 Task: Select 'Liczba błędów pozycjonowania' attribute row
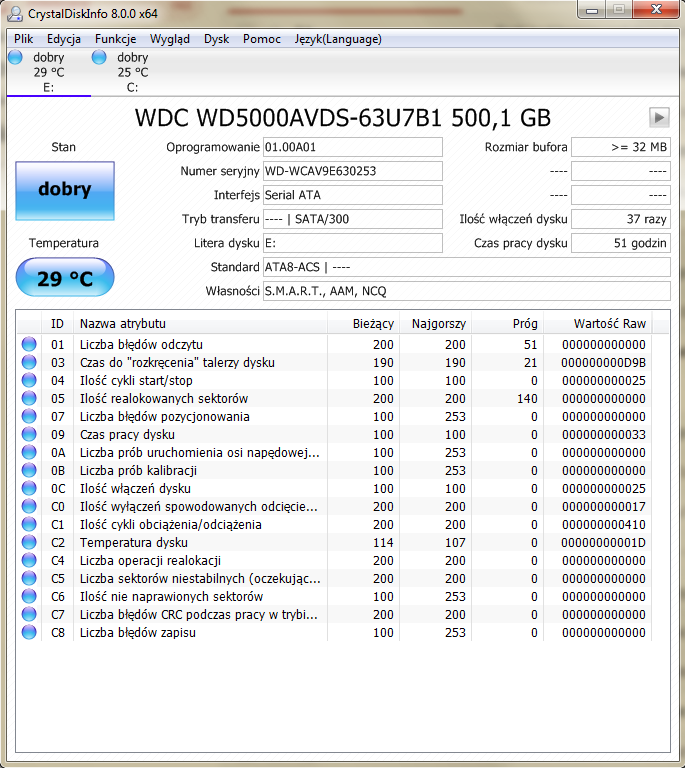pyautogui.click(x=334, y=416)
